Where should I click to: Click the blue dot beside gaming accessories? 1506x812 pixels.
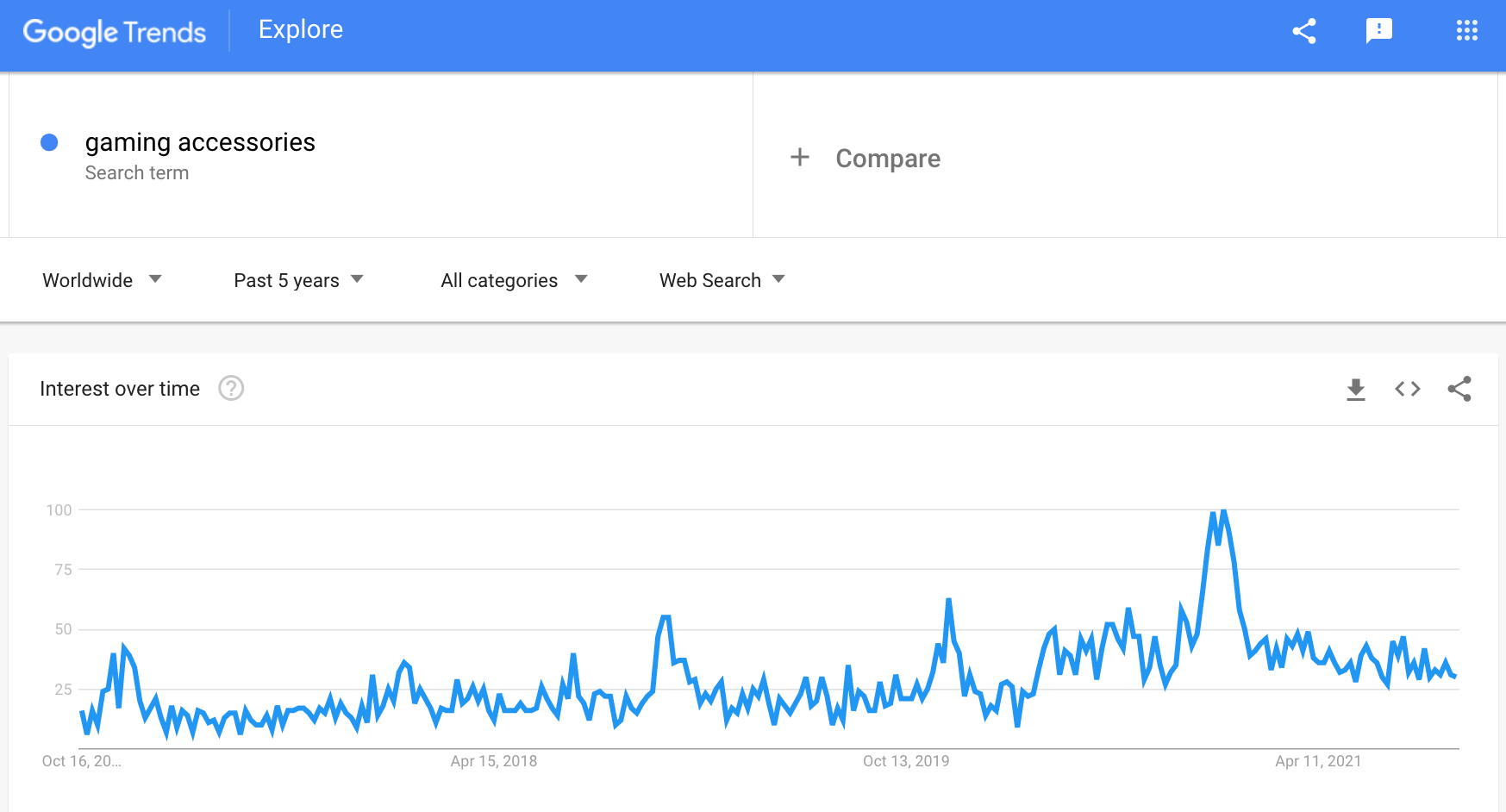click(49, 143)
